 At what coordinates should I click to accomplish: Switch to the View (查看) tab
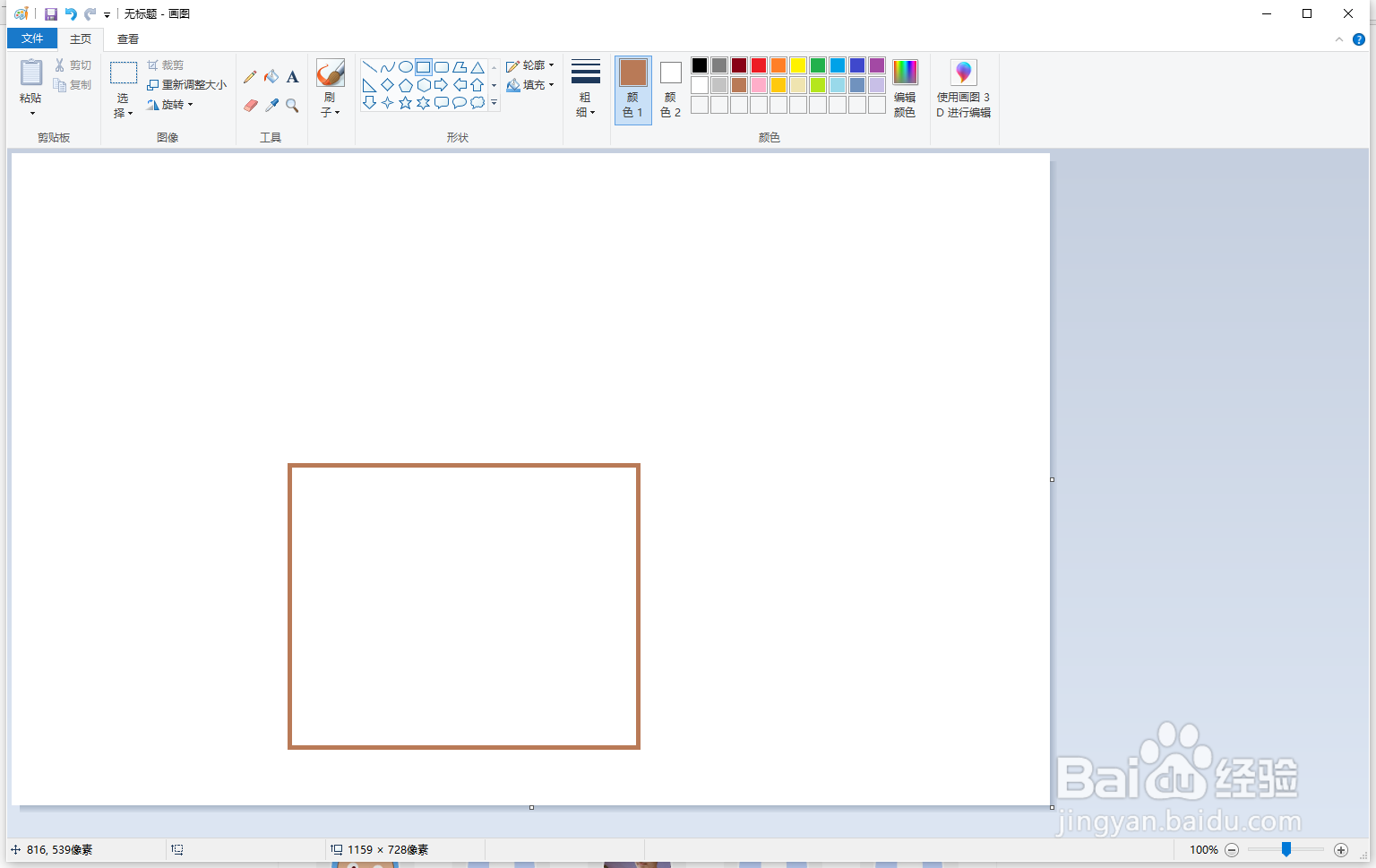click(128, 39)
